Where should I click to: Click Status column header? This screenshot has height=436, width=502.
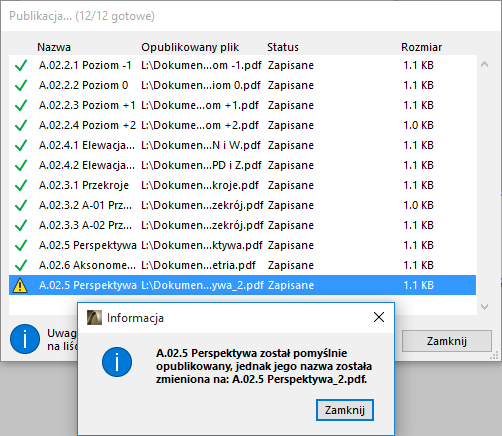(x=283, y=47)
